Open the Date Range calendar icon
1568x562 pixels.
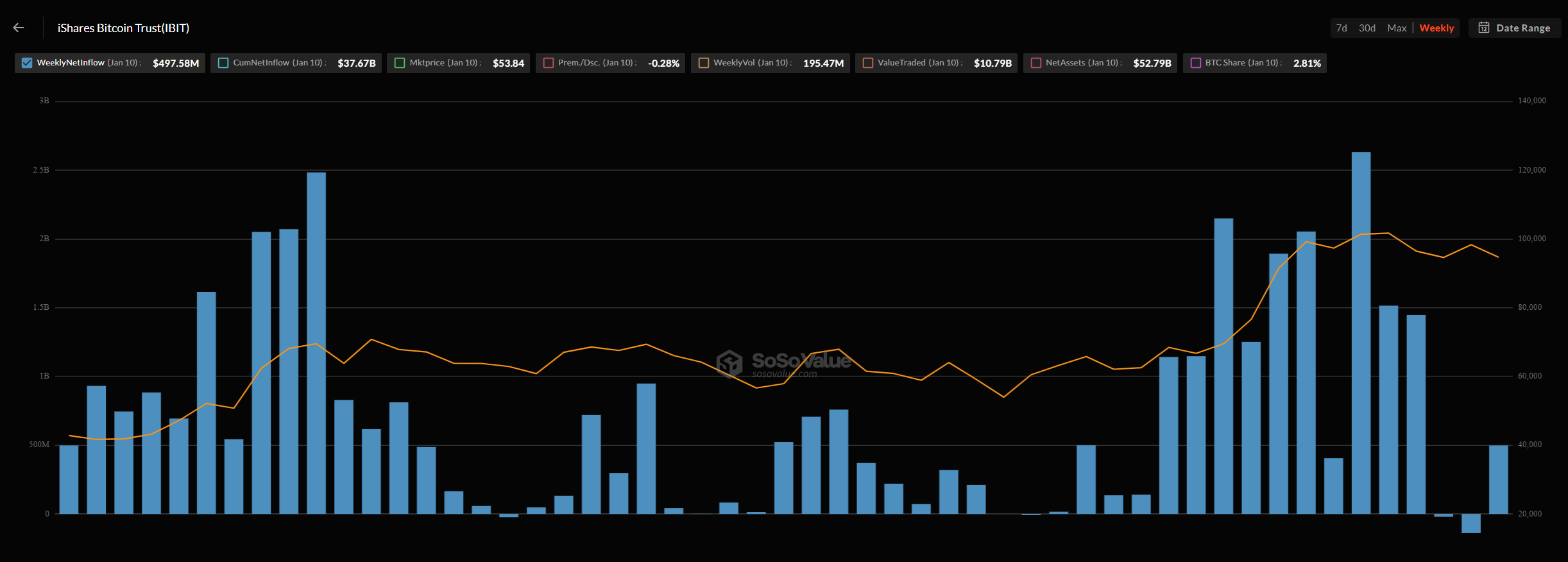[1483, 28]
